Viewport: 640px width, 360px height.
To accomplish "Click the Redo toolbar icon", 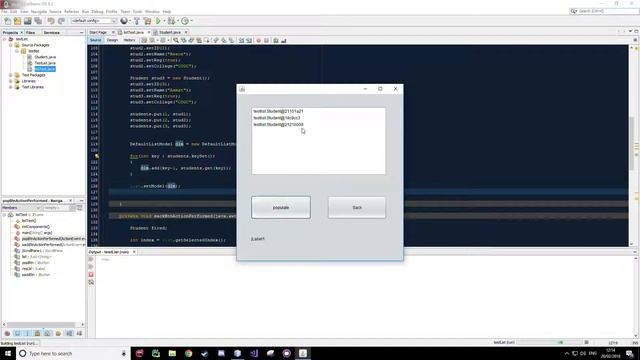I will (61, 21).
